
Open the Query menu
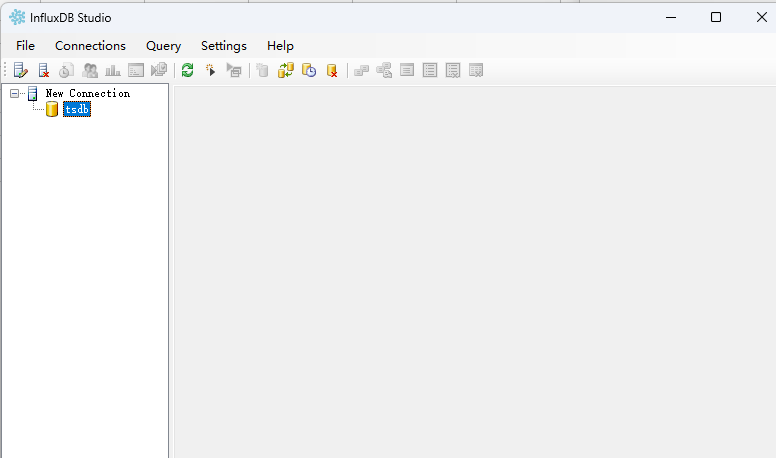pos(163,46)
